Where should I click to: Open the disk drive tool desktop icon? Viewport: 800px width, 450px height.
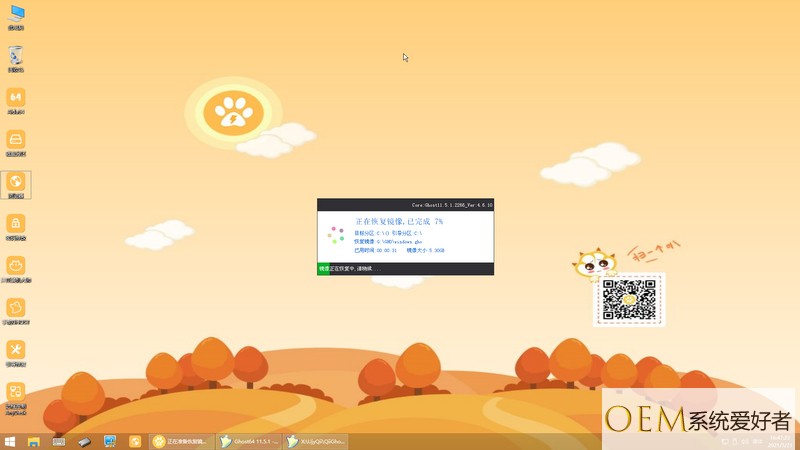click(16, 140)
